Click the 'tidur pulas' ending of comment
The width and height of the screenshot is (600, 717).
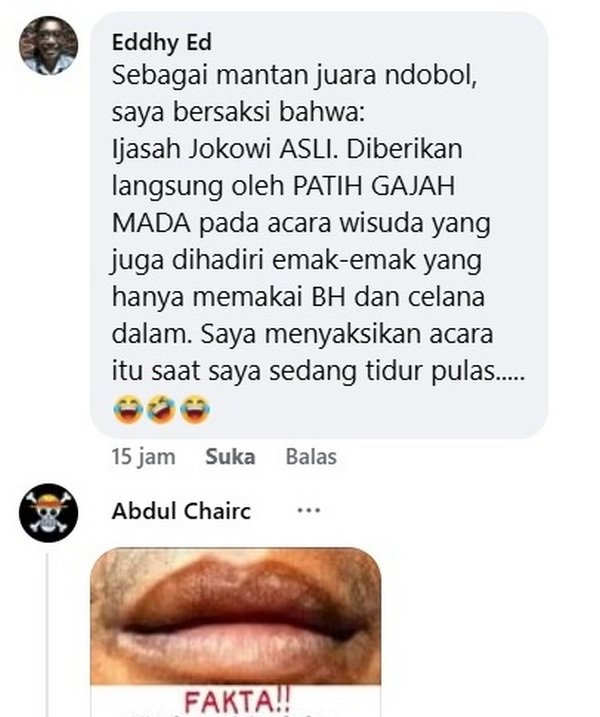[445, 371]
